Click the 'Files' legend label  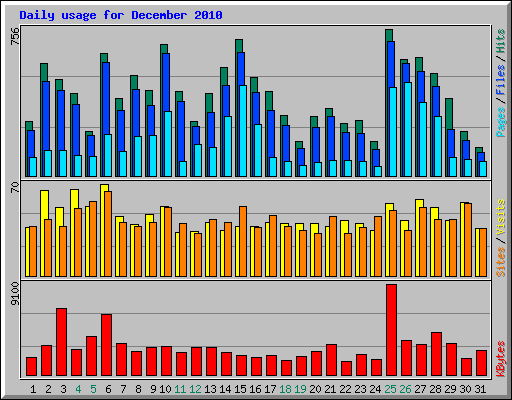[x=501, y=80]
